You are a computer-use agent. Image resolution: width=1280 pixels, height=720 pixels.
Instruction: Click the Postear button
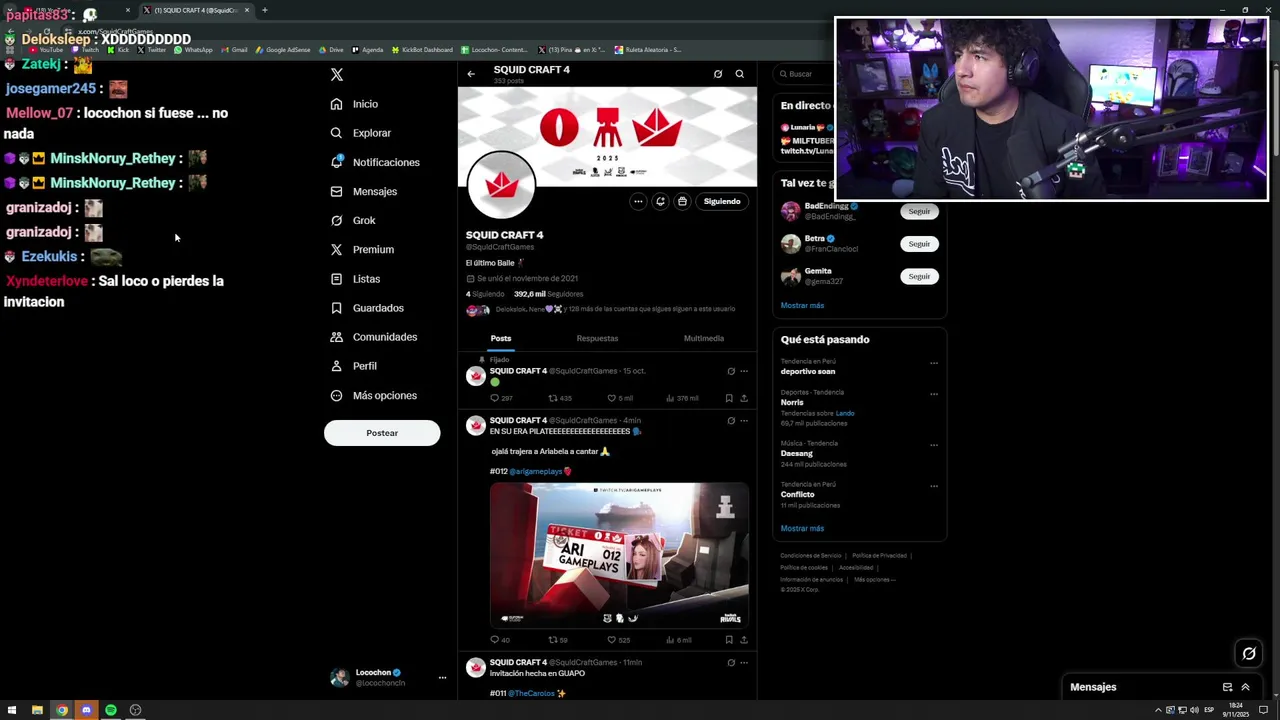click(x=382, y=433)
